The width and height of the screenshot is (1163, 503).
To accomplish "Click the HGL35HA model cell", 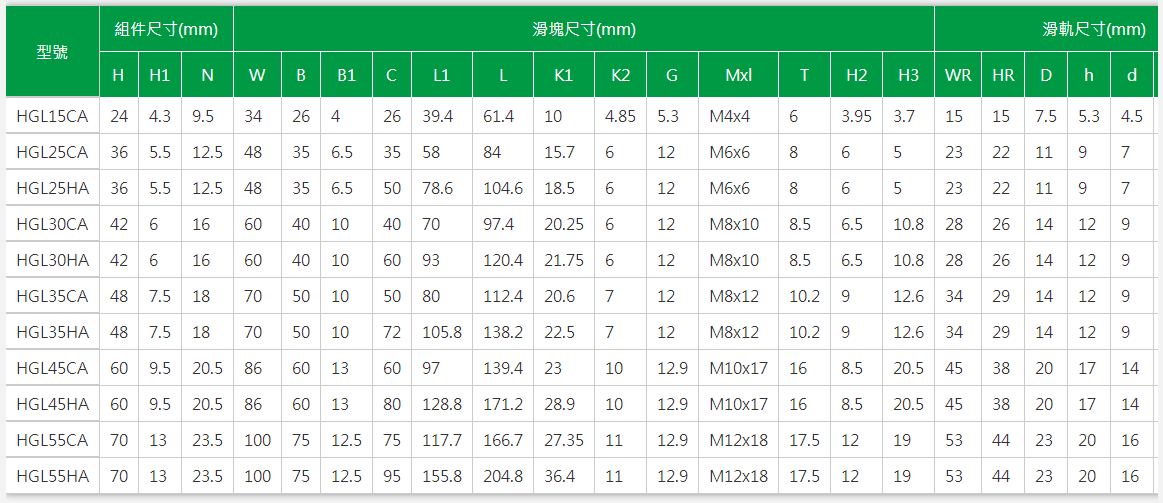I will pyautogui.click(x=52, y=332).
